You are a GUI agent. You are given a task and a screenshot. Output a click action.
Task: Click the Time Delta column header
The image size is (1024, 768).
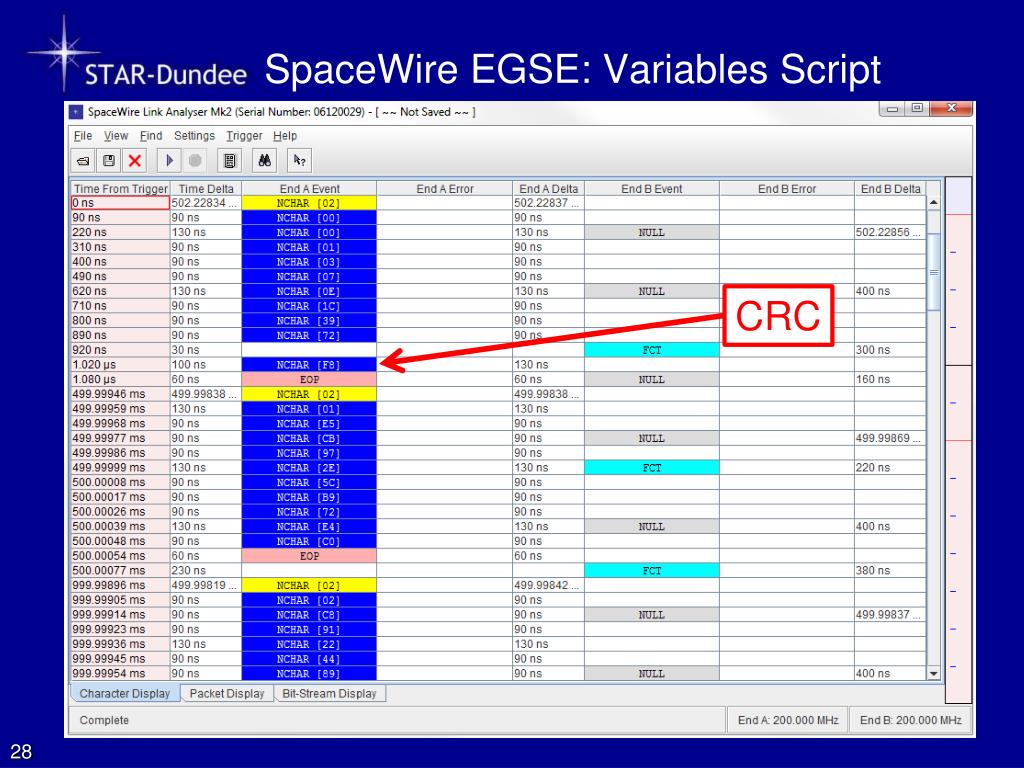[206, 189]
